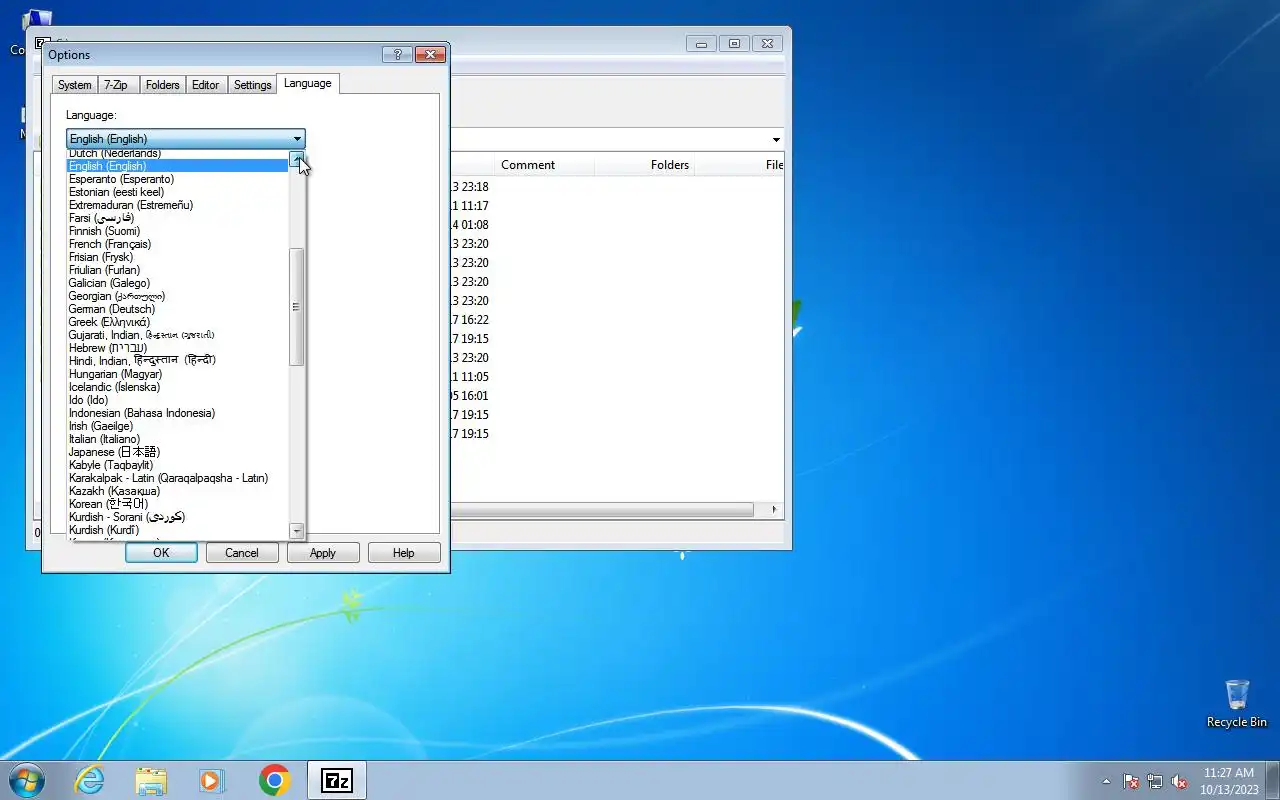Click the 7-Zip horizontal scrollbar right arrow
Viewport: 1280px width, 800px height.
[775, 510]
